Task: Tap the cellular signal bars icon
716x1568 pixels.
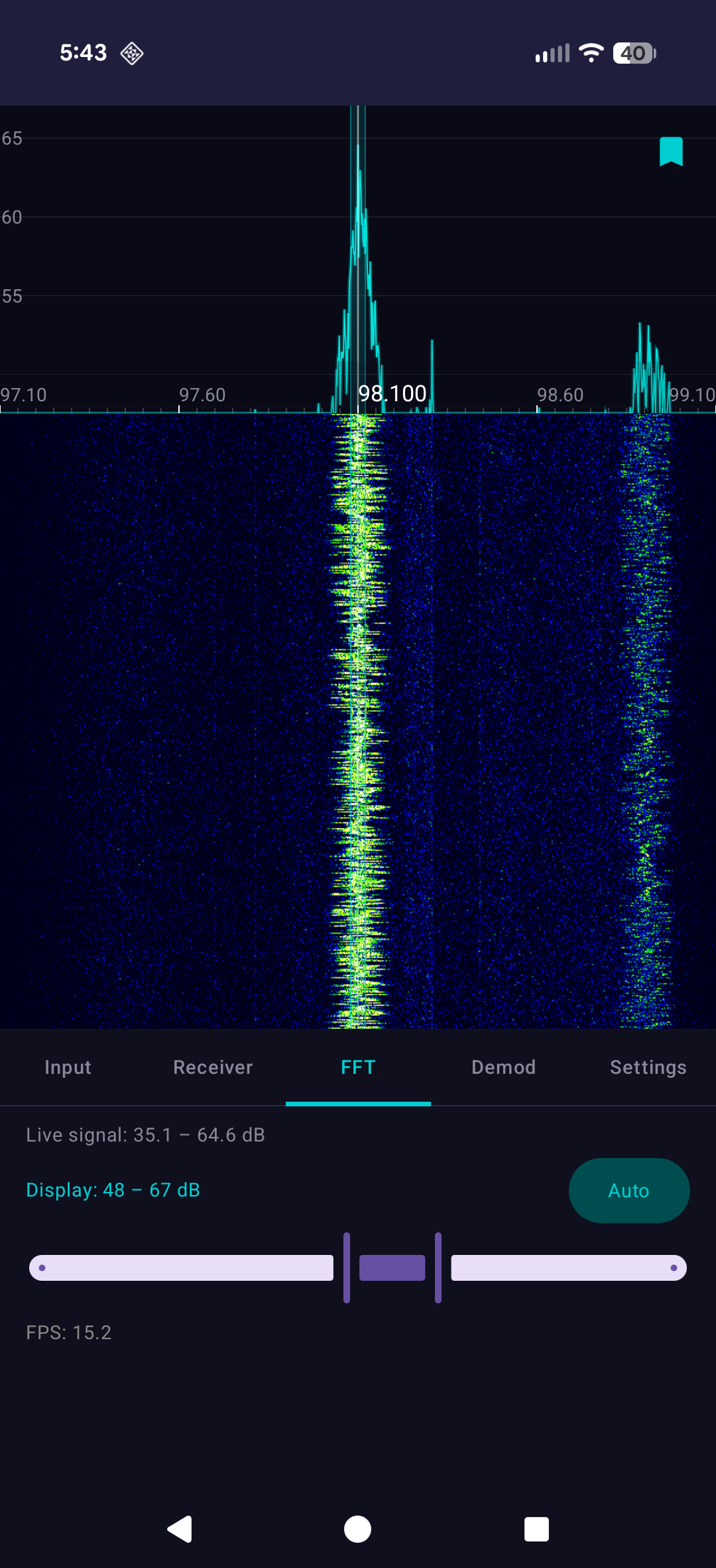Action: (x=552, y=54)
